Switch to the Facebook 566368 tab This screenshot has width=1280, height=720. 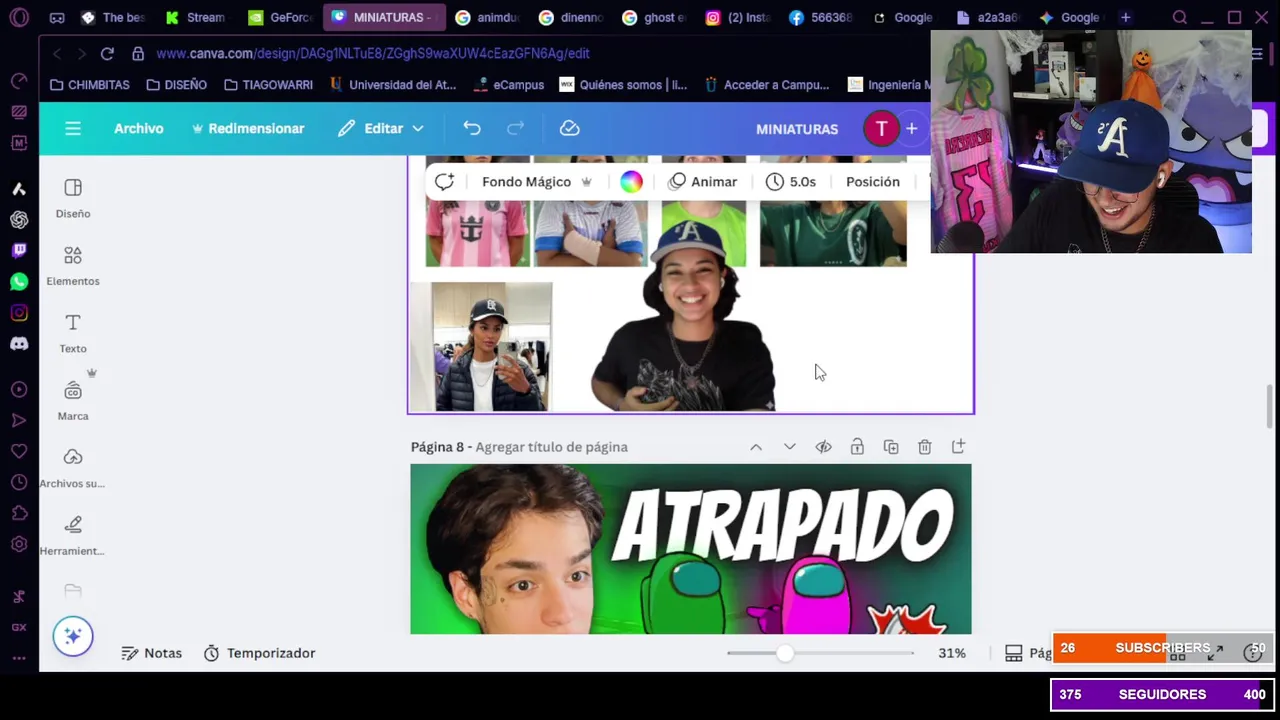click(x=821, y=17)
